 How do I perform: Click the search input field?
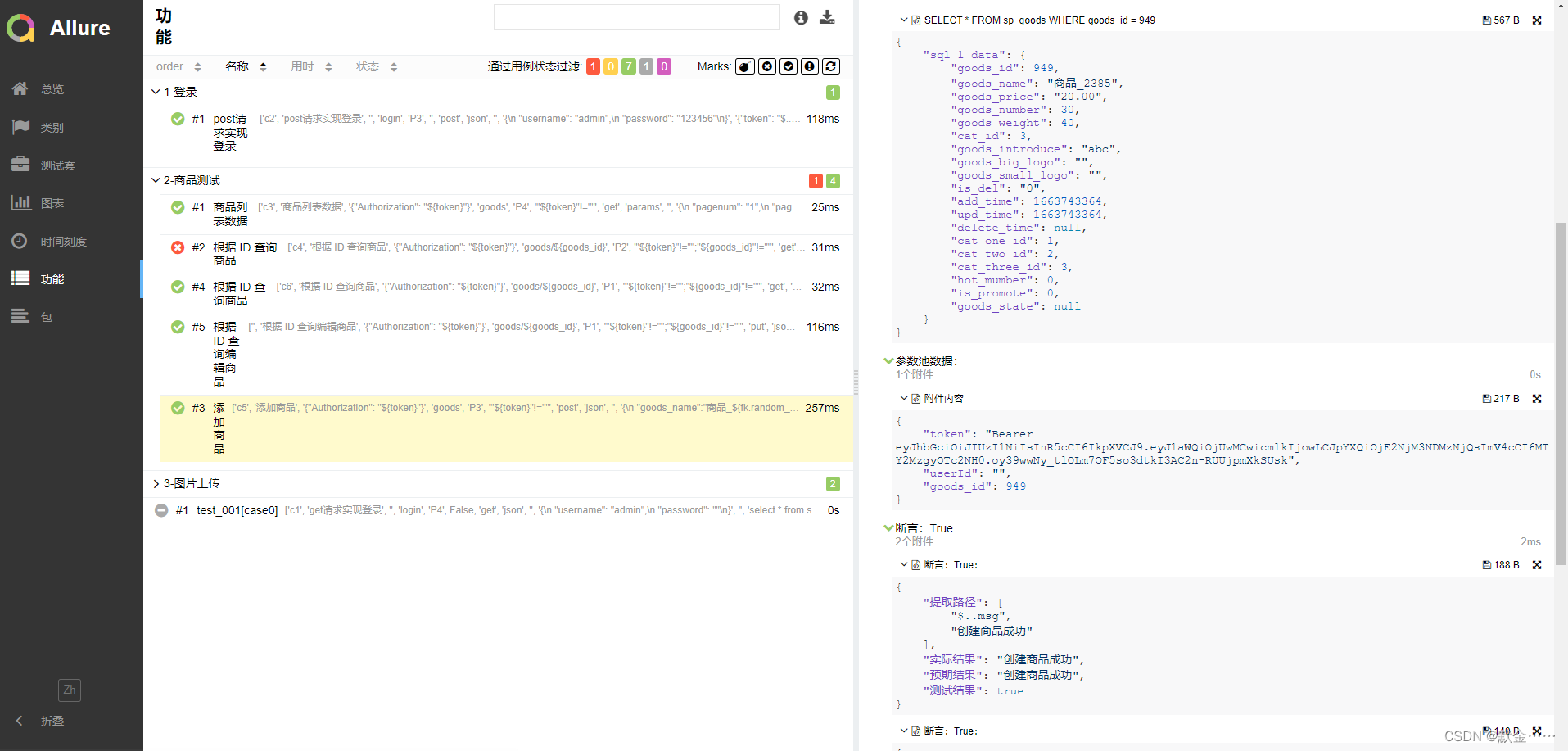coord(636,17)
